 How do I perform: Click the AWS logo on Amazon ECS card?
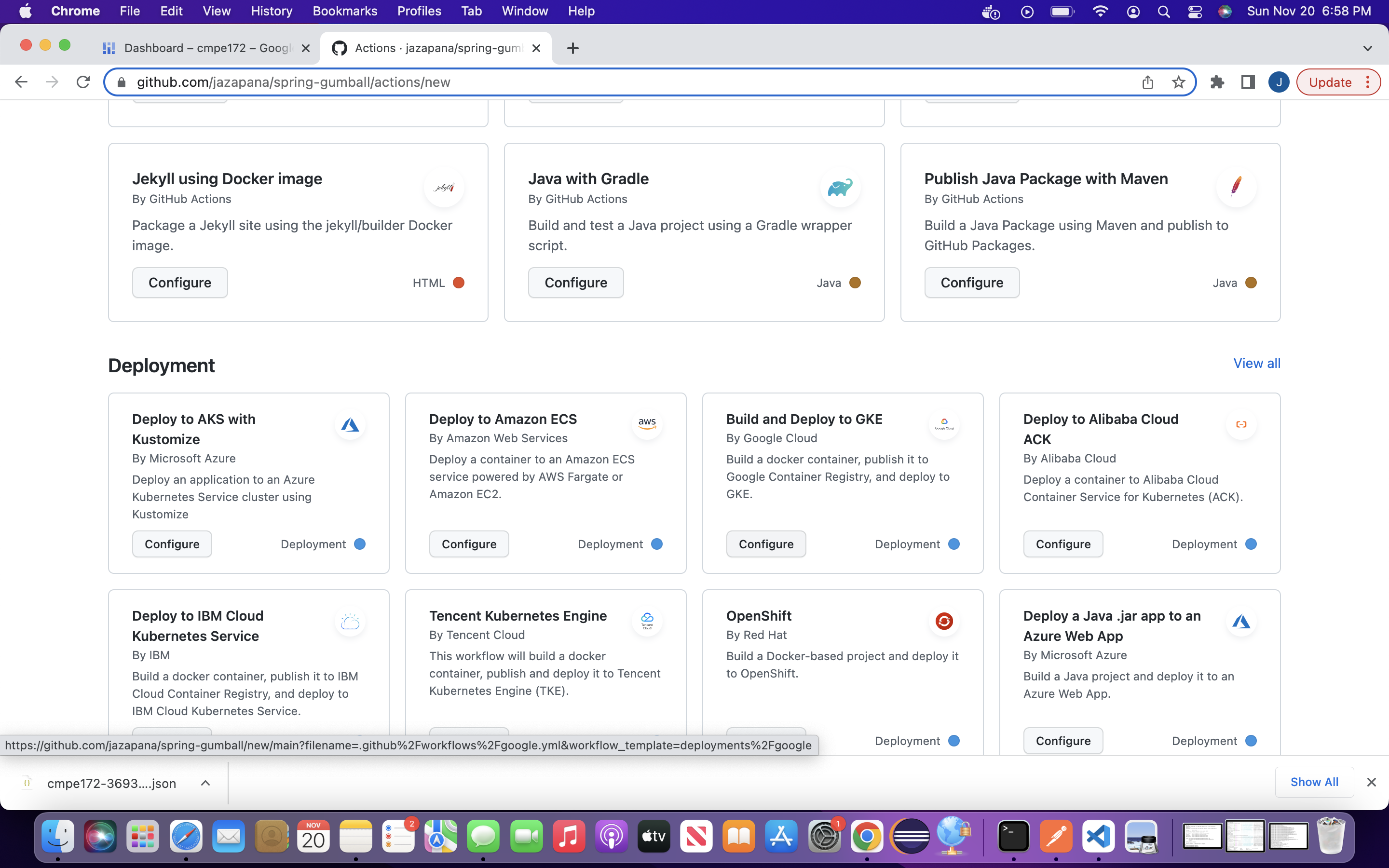point(647,423)
